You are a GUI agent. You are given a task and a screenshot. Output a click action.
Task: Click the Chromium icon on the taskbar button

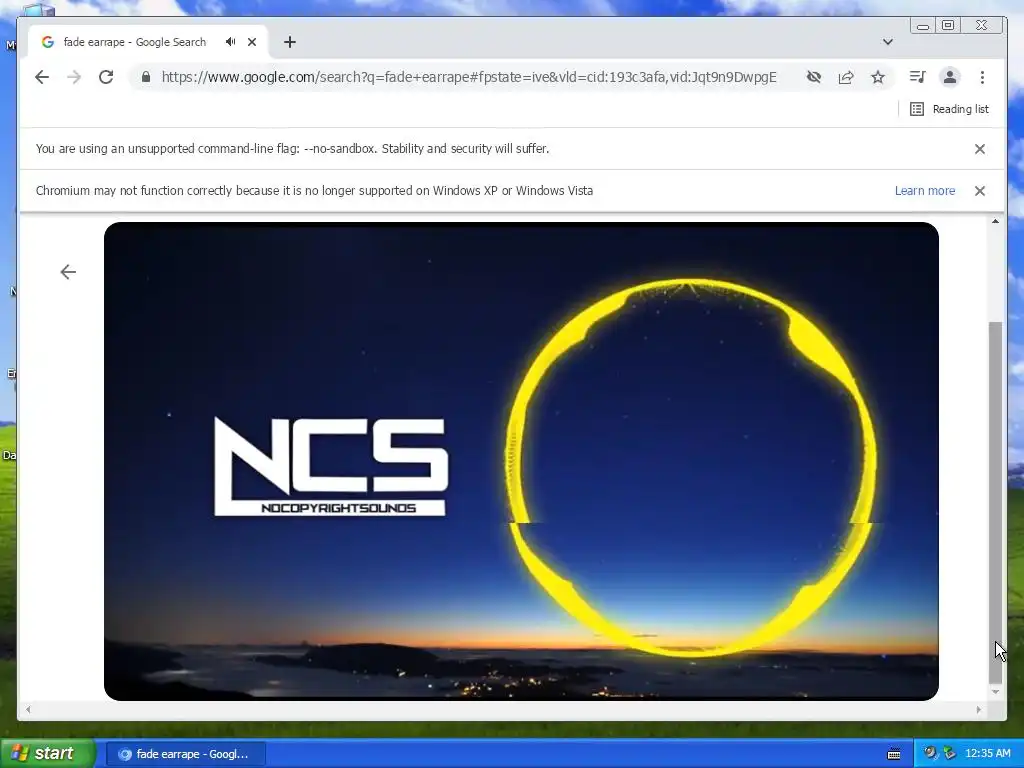coord(124,754)
